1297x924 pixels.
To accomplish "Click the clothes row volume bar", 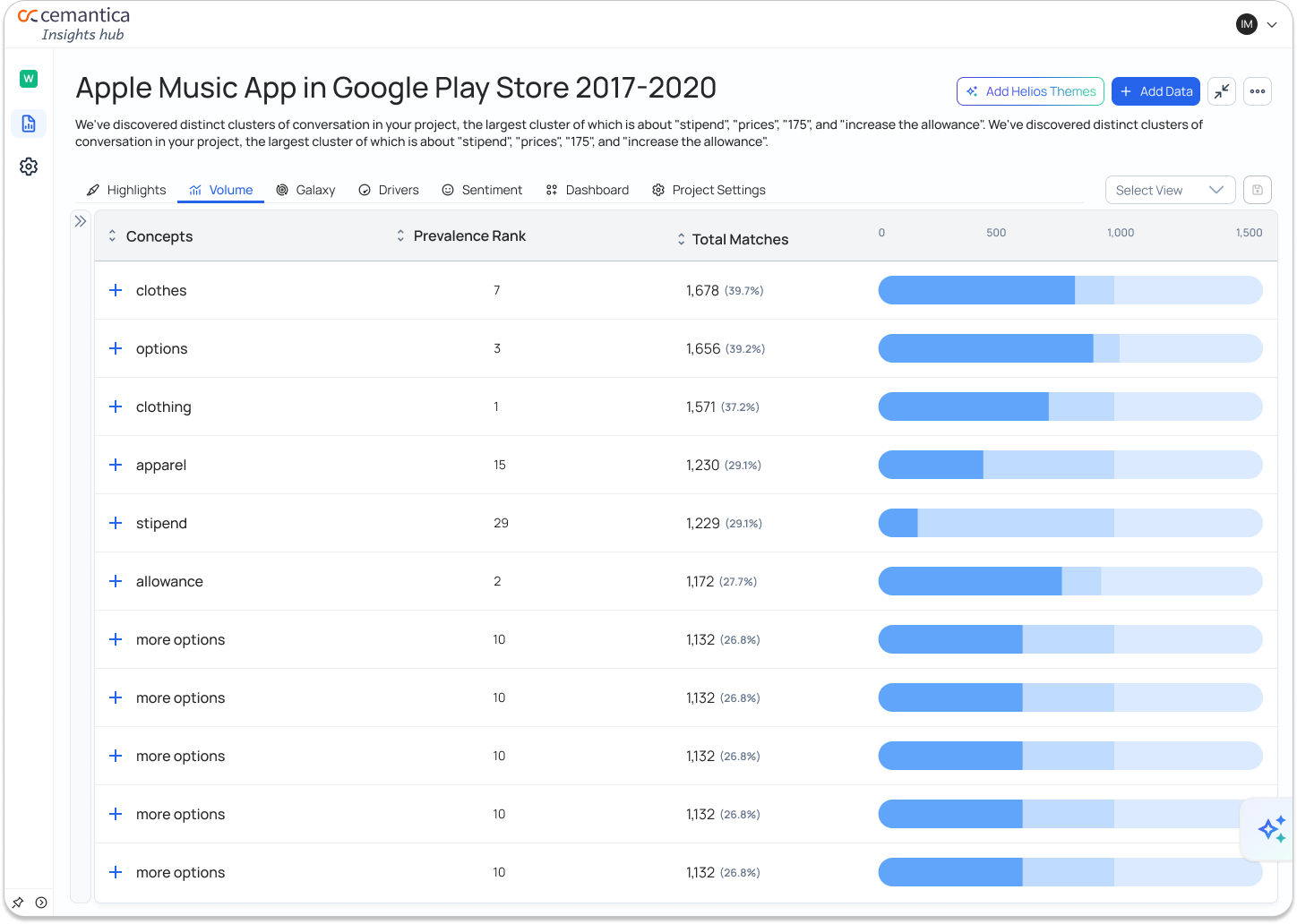I will (x=1070, y=290).
